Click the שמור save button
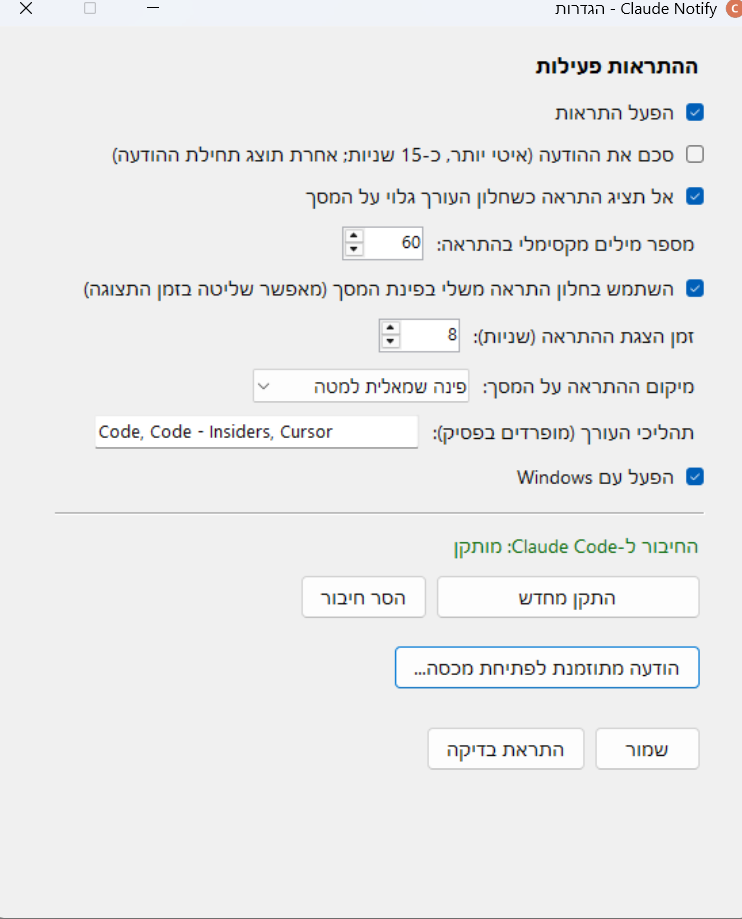 (x=647, y=749)
